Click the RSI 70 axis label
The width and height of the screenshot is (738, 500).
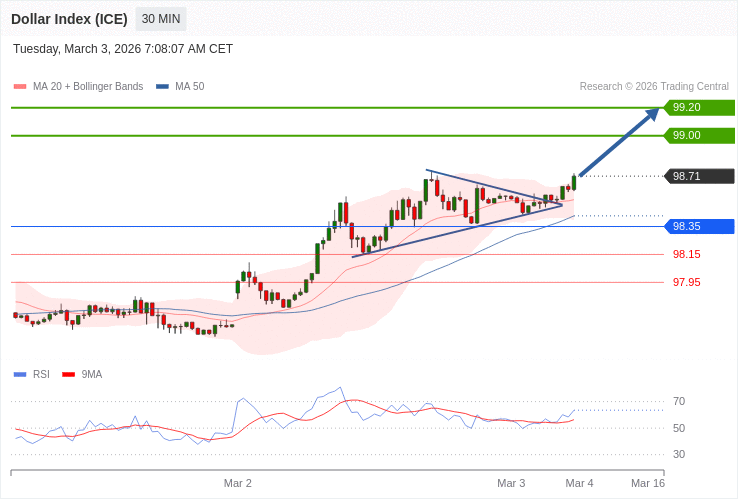click(679, 402)
